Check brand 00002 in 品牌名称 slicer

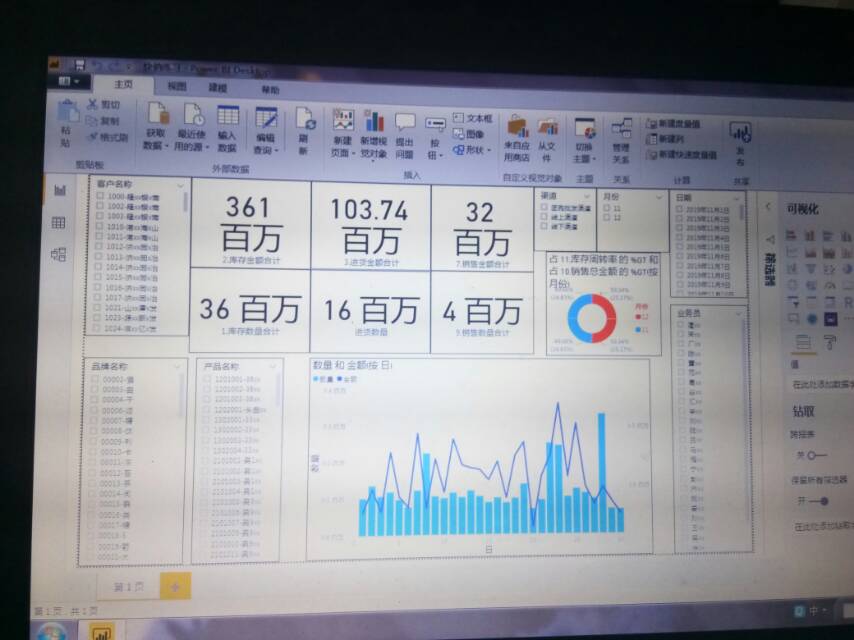(95, 379)
